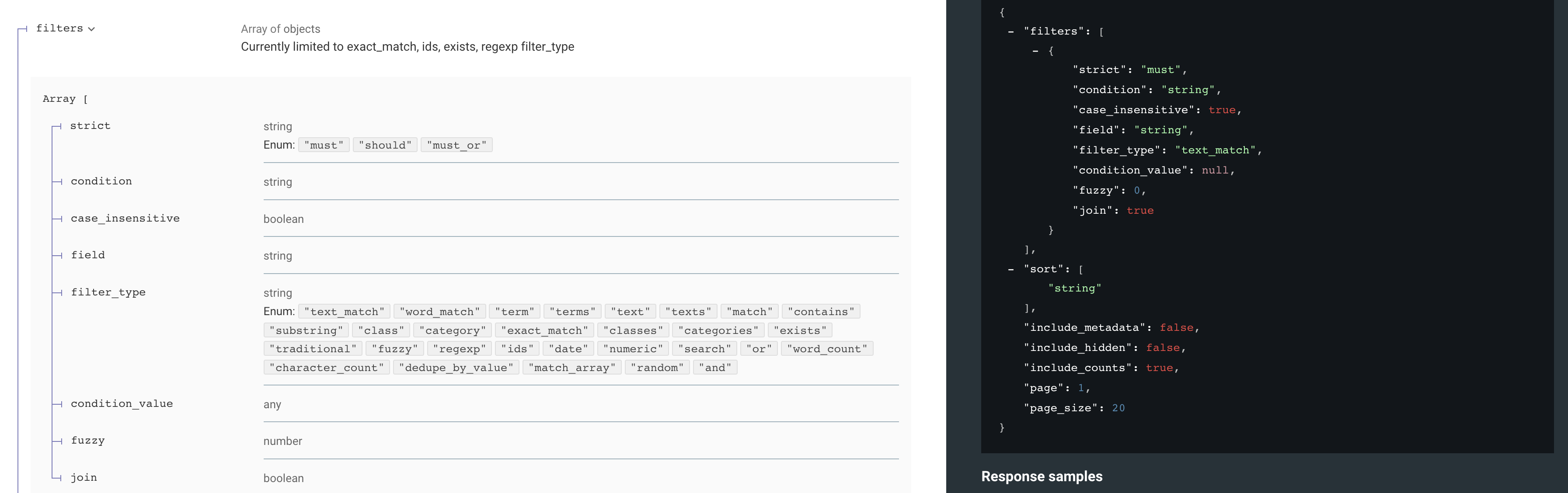Click "include_metadata" key in JSON sample
The width and height of the screenshot is (1568, 493).
click(1085, 327)
